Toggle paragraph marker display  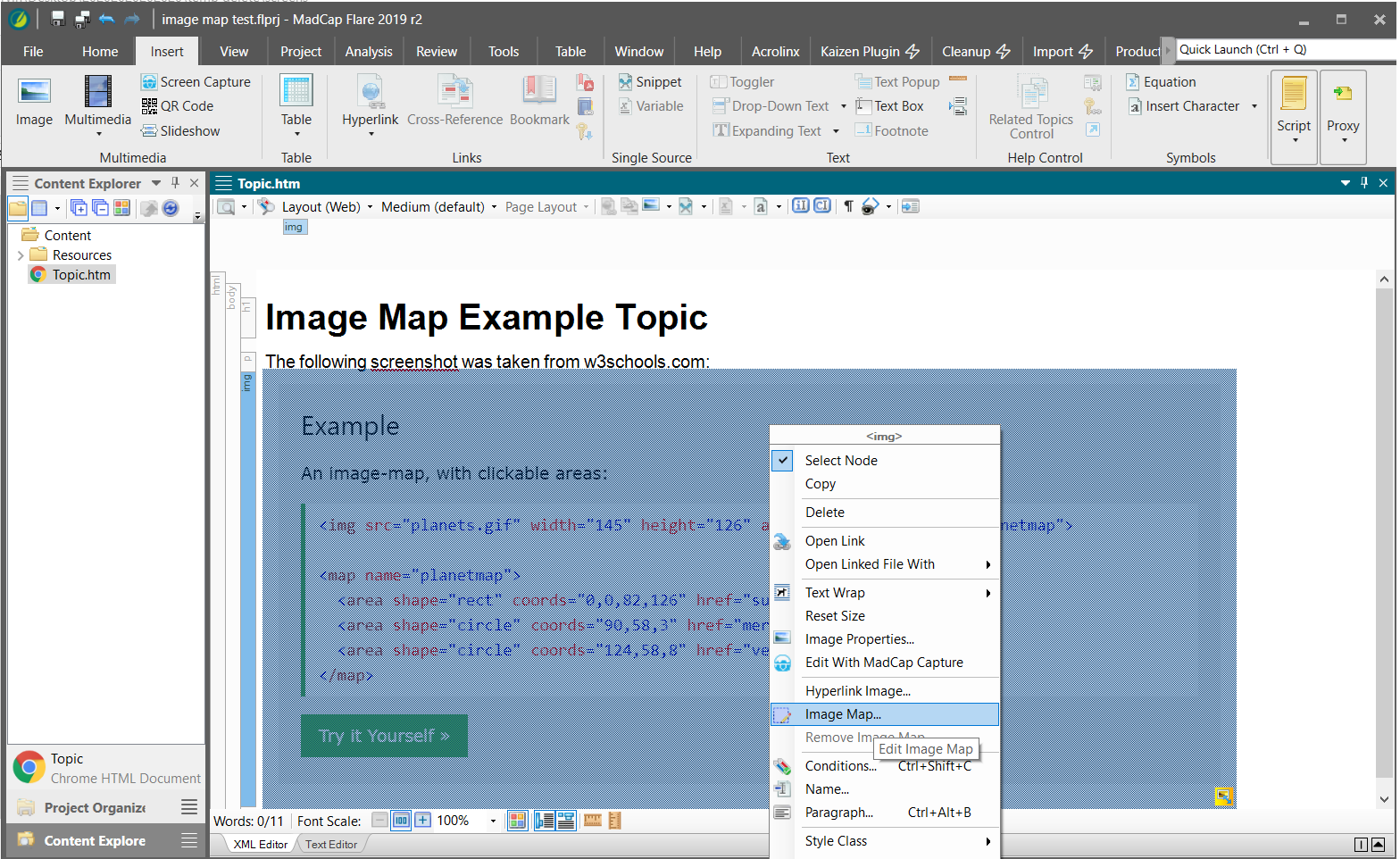point(848,206)
